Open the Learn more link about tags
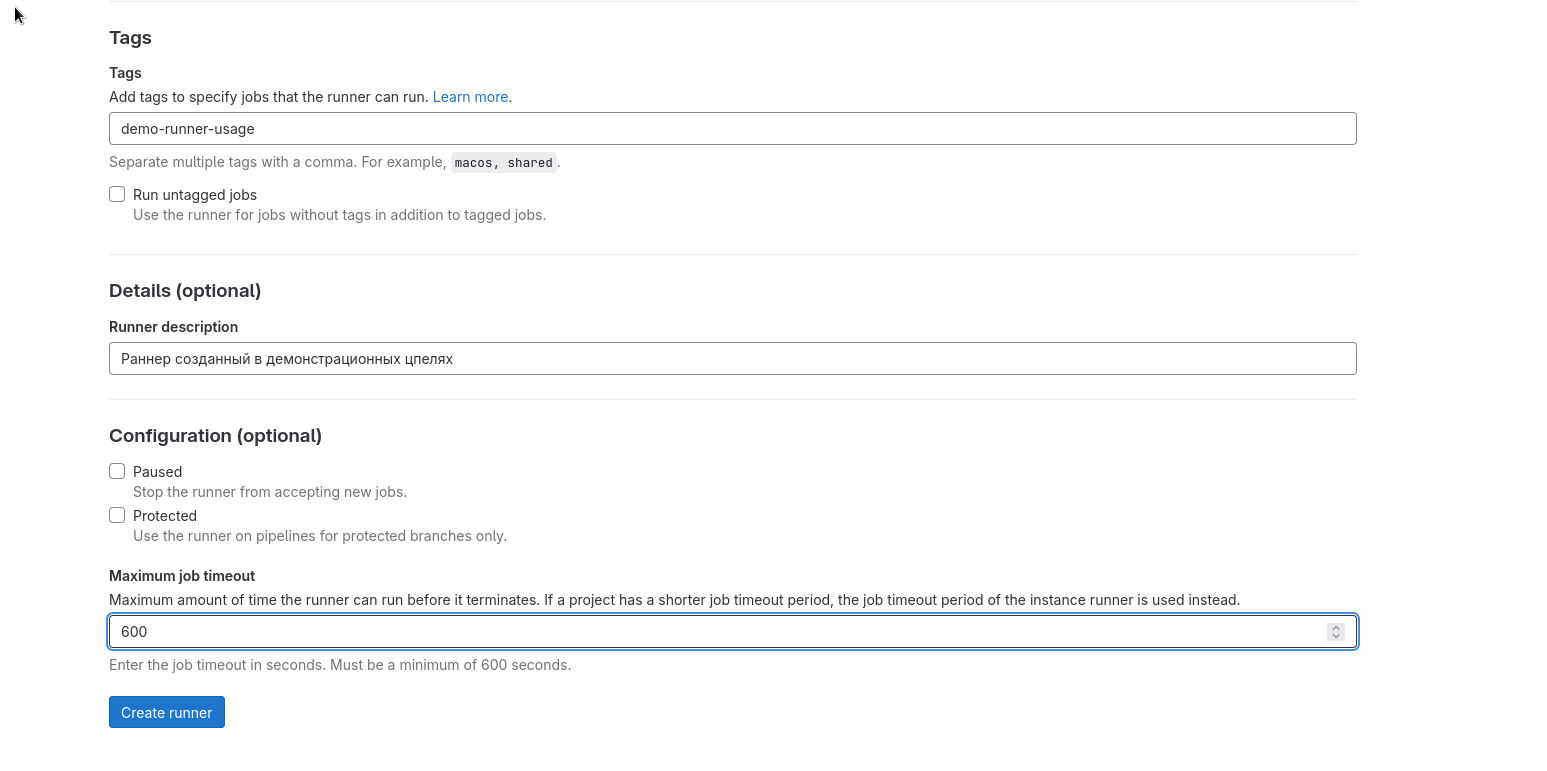This screenshot has width=1547, height=771. pyautogui.click(x=472, y=97)
